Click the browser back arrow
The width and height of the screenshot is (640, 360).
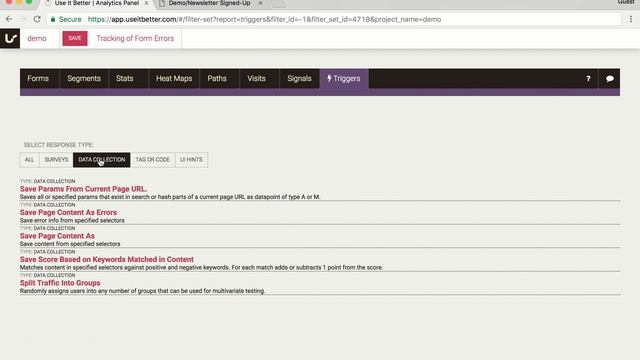(9, 19)
